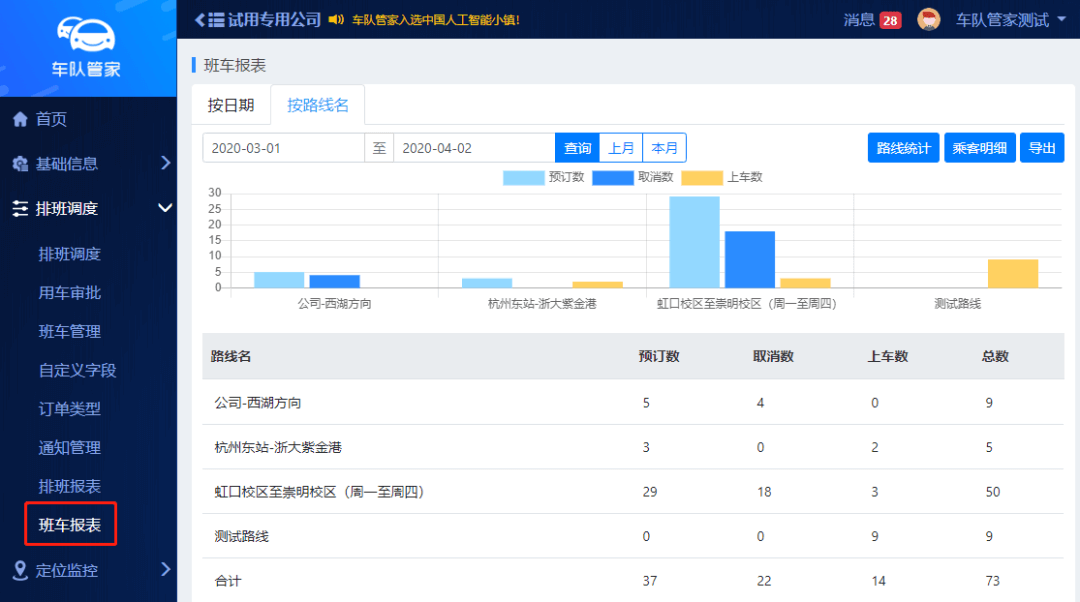Click the 基础信息 gear icon
Image resolution: width=1080 pixels, height=602 pixels.
click(20, 164)
